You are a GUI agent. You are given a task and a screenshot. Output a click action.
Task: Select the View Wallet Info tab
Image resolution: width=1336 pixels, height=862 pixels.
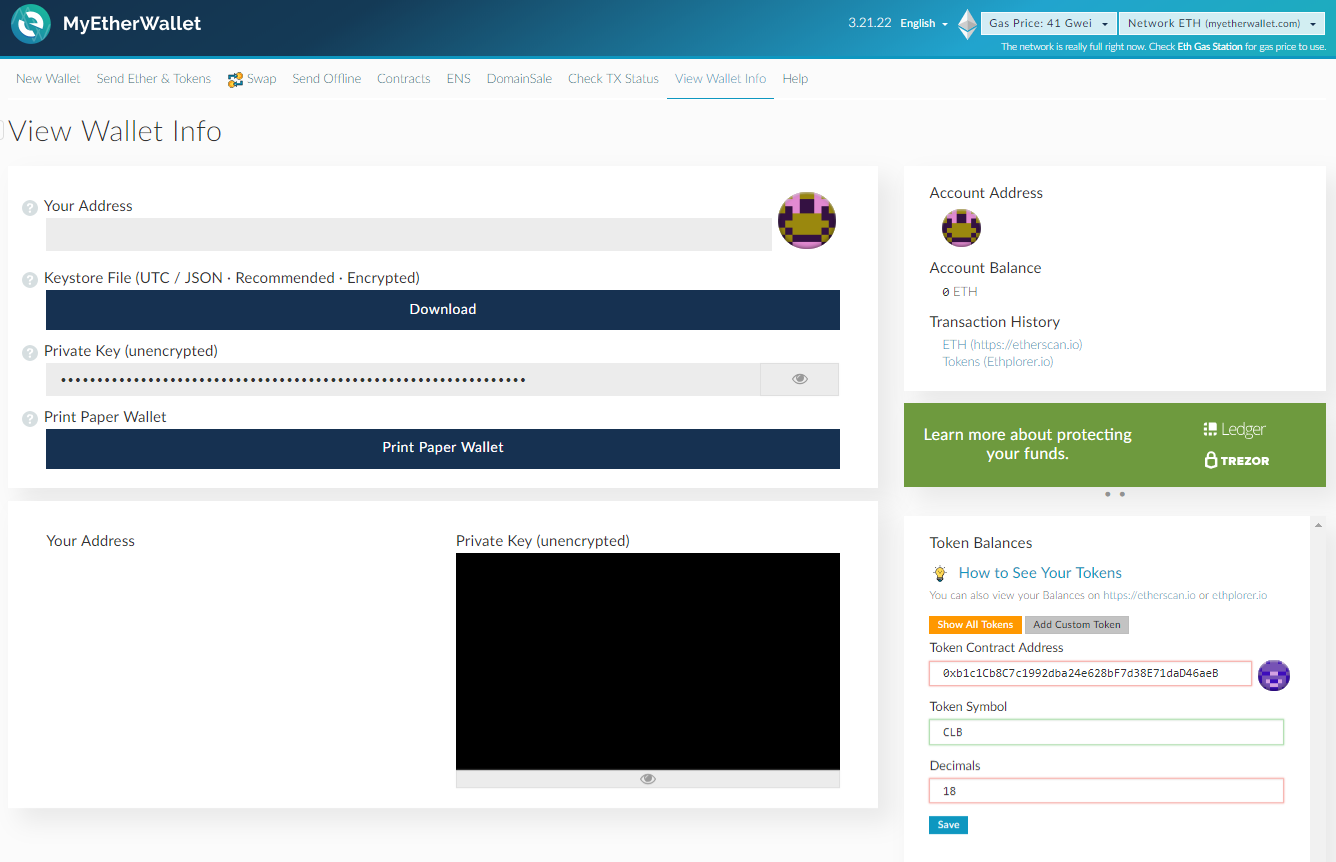(720, 79)
